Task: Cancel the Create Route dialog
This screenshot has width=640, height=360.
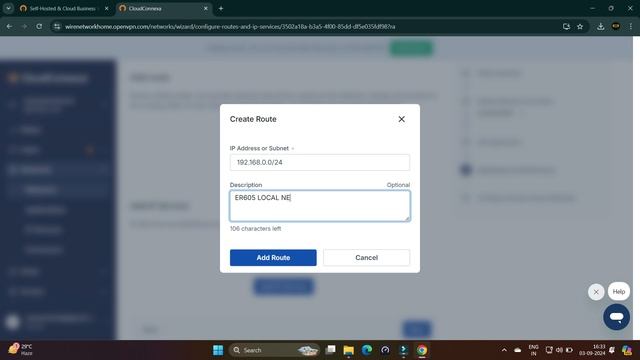Action: (x=367, y=258)
